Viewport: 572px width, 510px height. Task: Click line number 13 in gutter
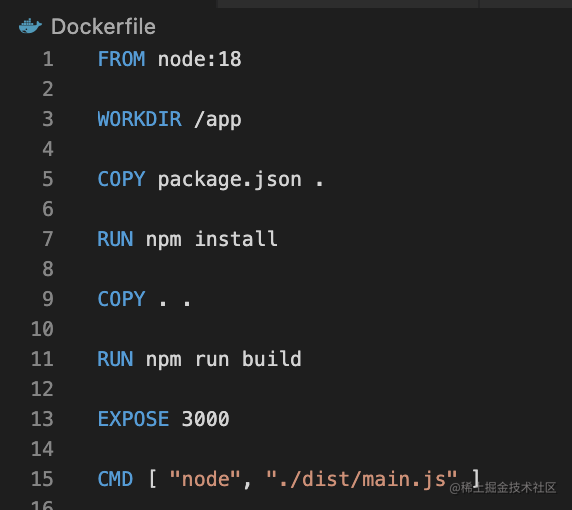point(42,419)
